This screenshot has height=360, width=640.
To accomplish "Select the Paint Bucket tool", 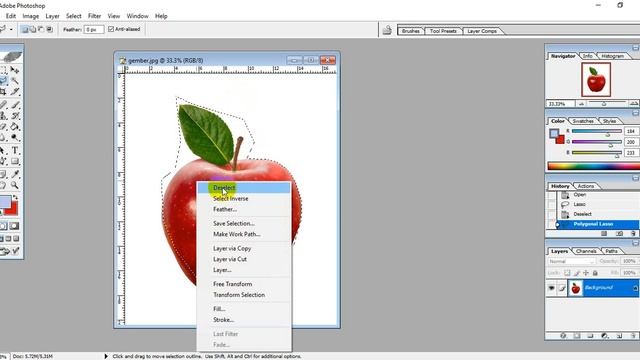I will [15, 127].
